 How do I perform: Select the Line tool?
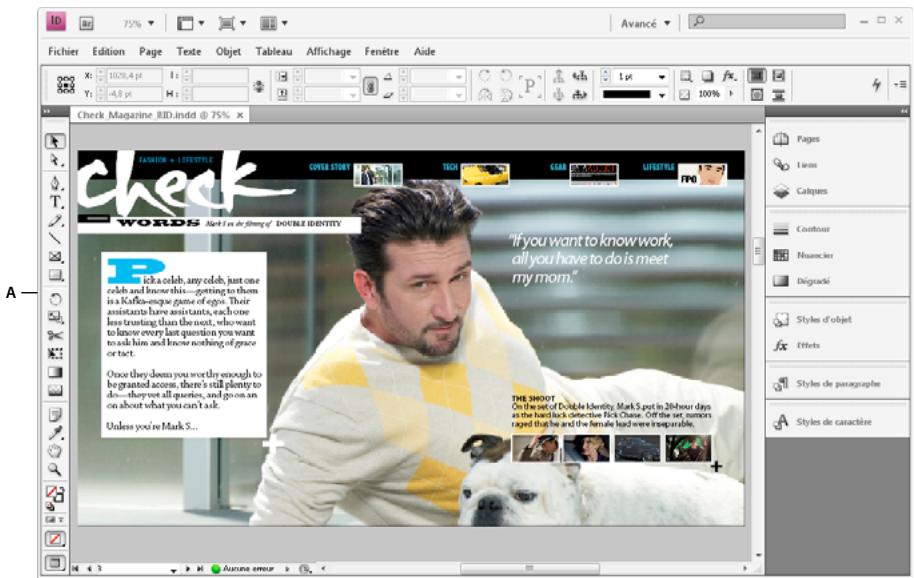(55, 238)
